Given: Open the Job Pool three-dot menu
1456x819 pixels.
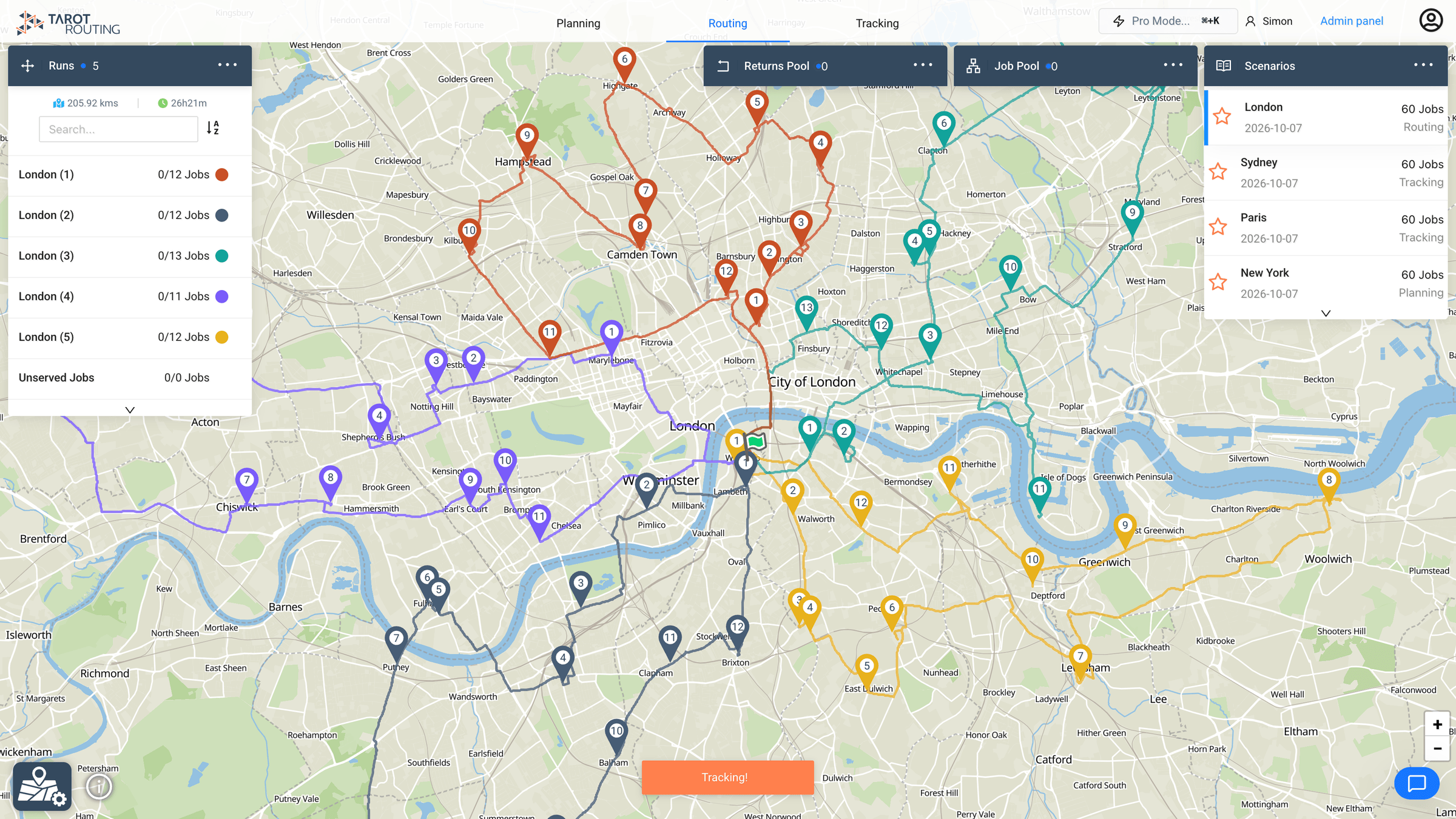Looking at the screenshot, I should point(1173,65).
